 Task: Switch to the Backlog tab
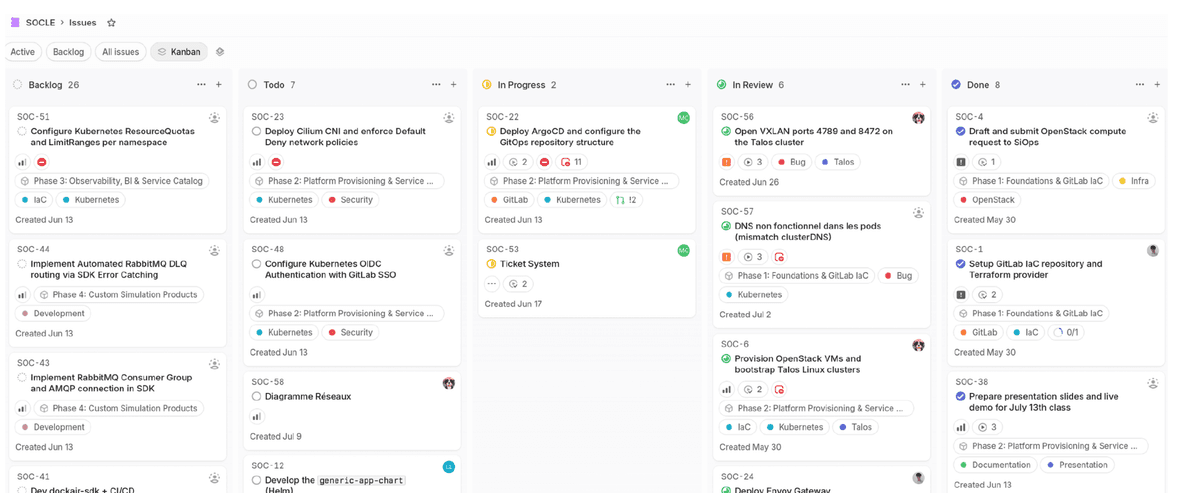pos(69,52)
